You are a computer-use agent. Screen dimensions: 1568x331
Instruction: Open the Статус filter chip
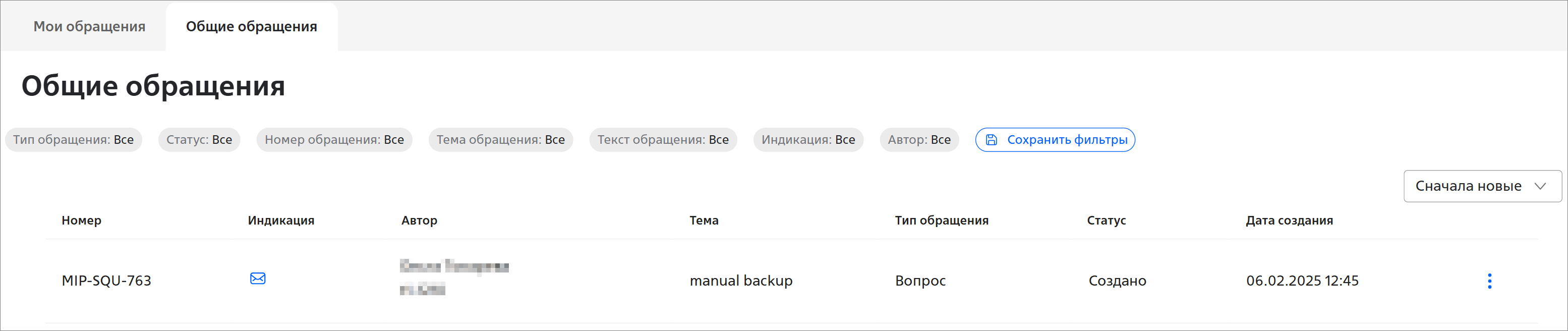pyautogui.click(x=199, y=140)
